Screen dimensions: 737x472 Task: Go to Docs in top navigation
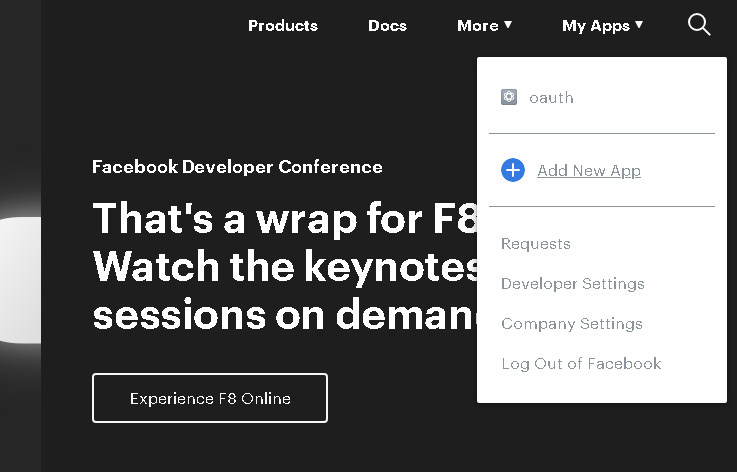(x=387, y=26)
